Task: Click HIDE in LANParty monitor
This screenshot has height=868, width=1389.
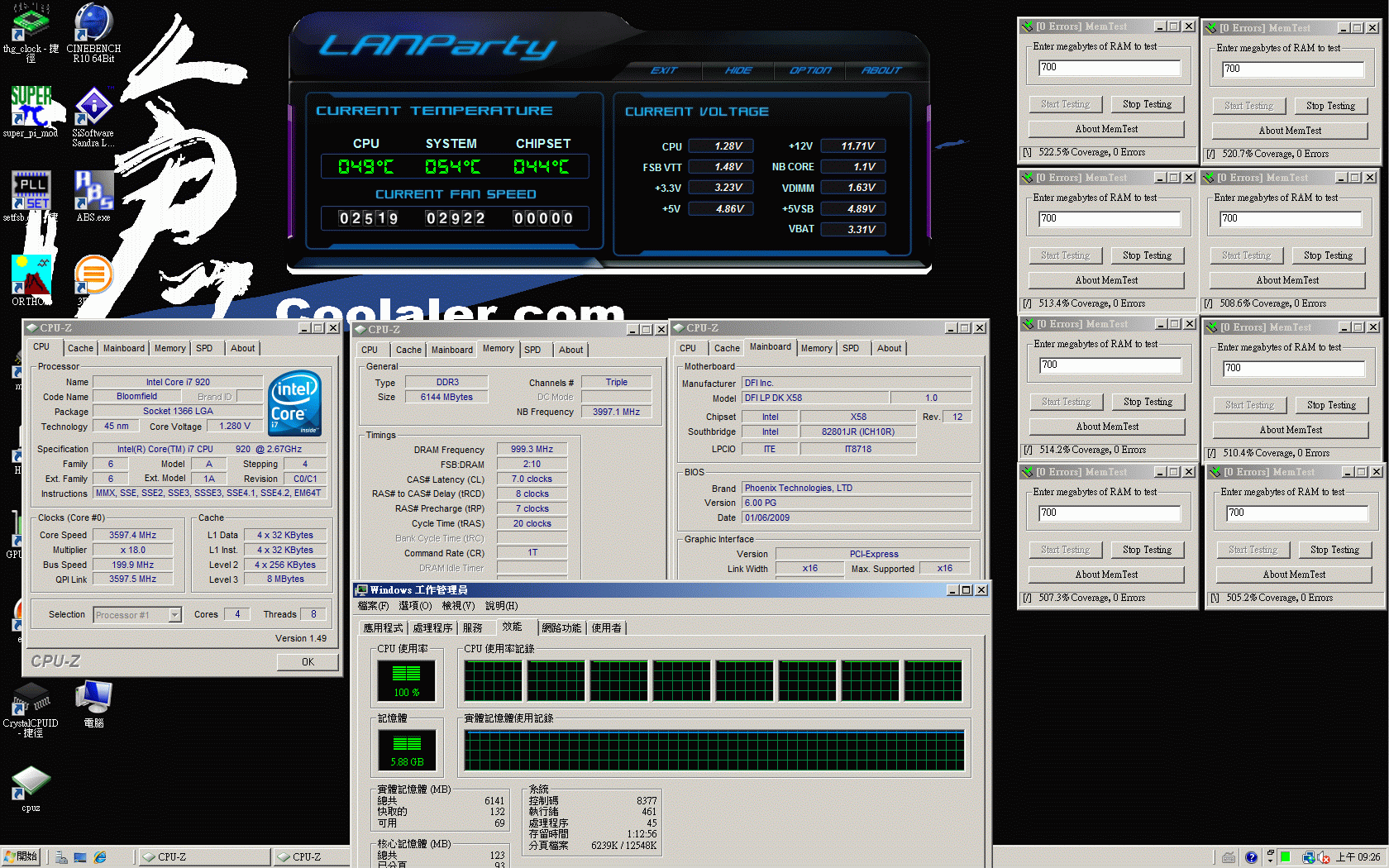Action: (x=738, y=70)
